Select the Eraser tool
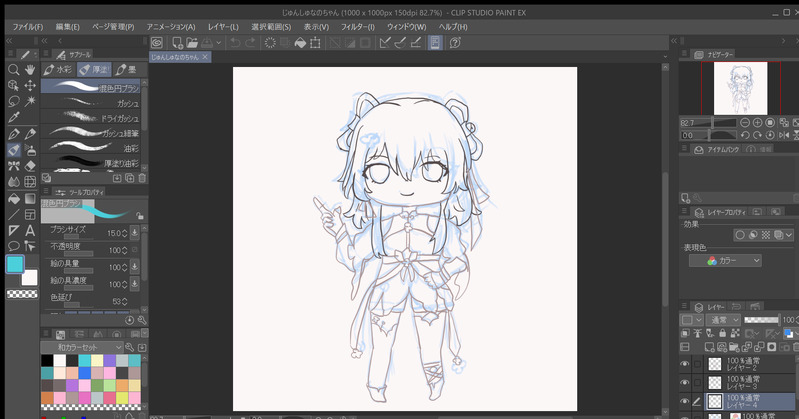Screen dimensions: 799x419 [x=30, y=166]
